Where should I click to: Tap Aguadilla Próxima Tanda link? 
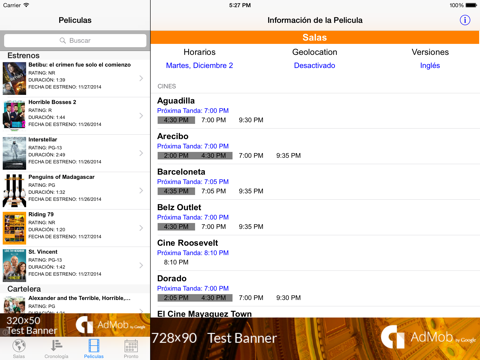pyautogui.click(x=193, y=111)
